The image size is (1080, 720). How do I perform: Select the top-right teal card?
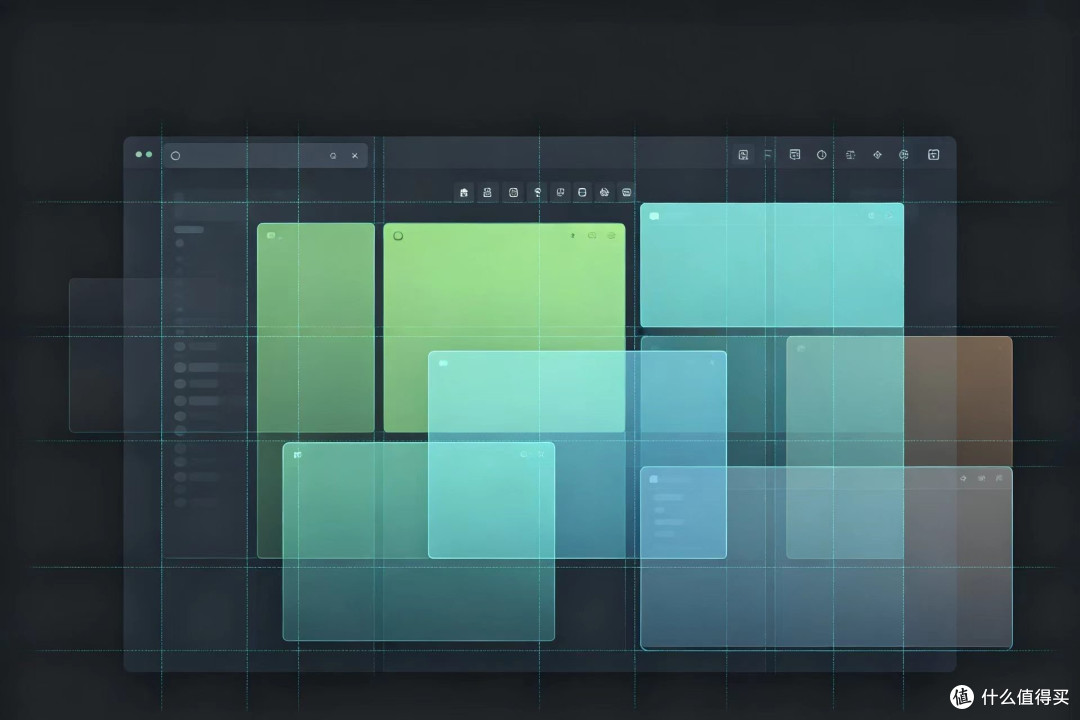pos(772,265)
